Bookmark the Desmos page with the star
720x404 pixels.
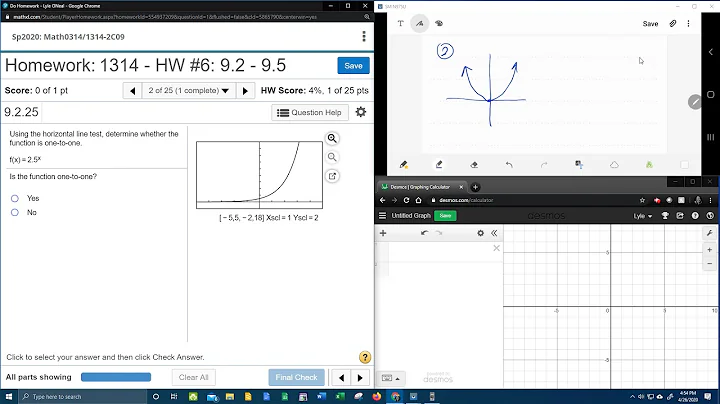(x=642, y=200)
